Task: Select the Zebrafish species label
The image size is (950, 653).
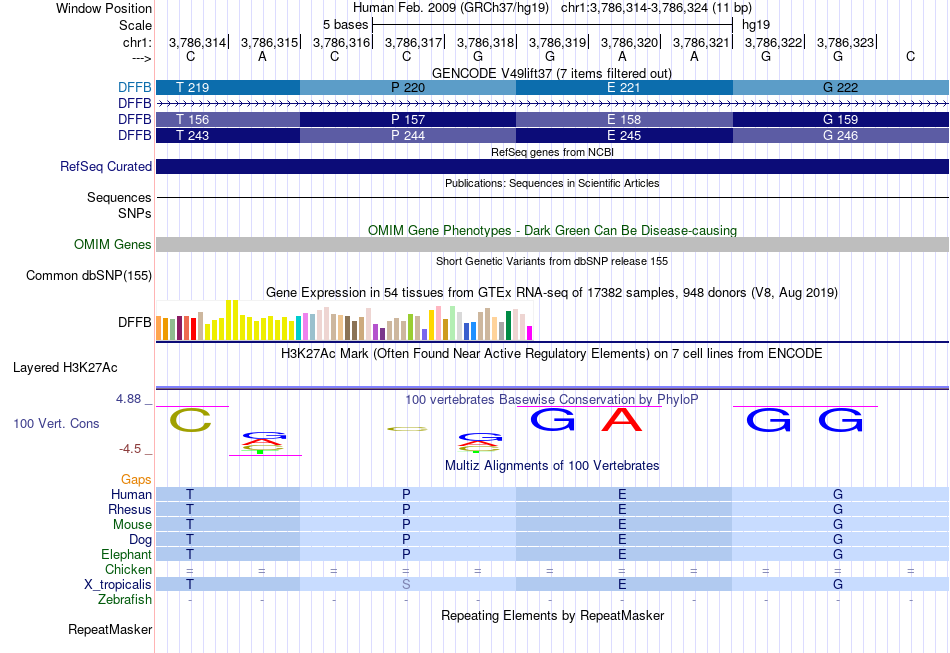Action: pos(125,600)
